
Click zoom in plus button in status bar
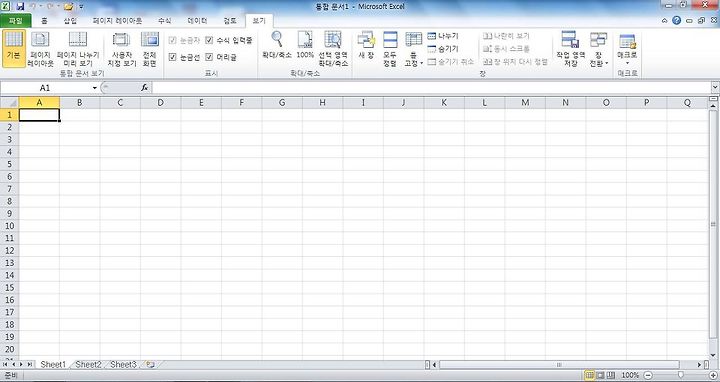coord(713,375)
